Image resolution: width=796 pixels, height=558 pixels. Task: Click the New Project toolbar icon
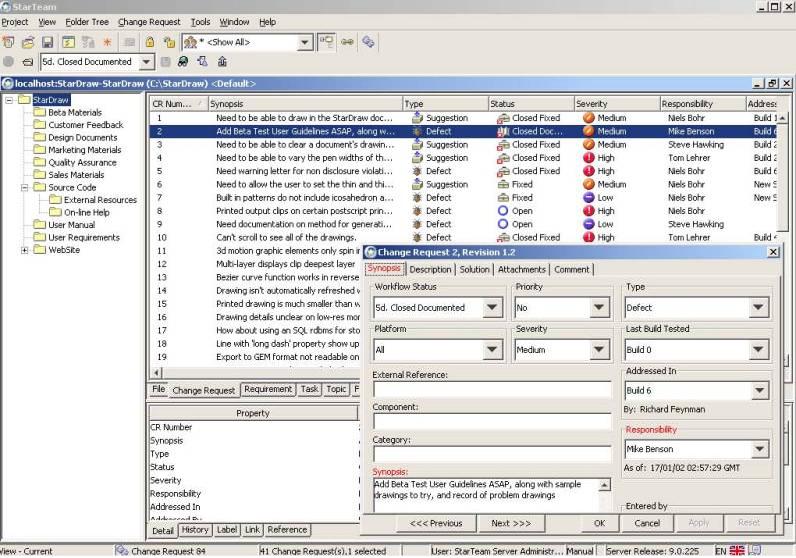pyautogui.click(x=9, y=42)
